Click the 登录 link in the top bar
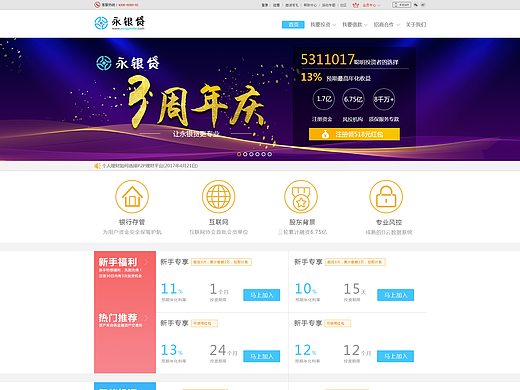The height and width of the screenshot is (390, 520). point(265,5)
